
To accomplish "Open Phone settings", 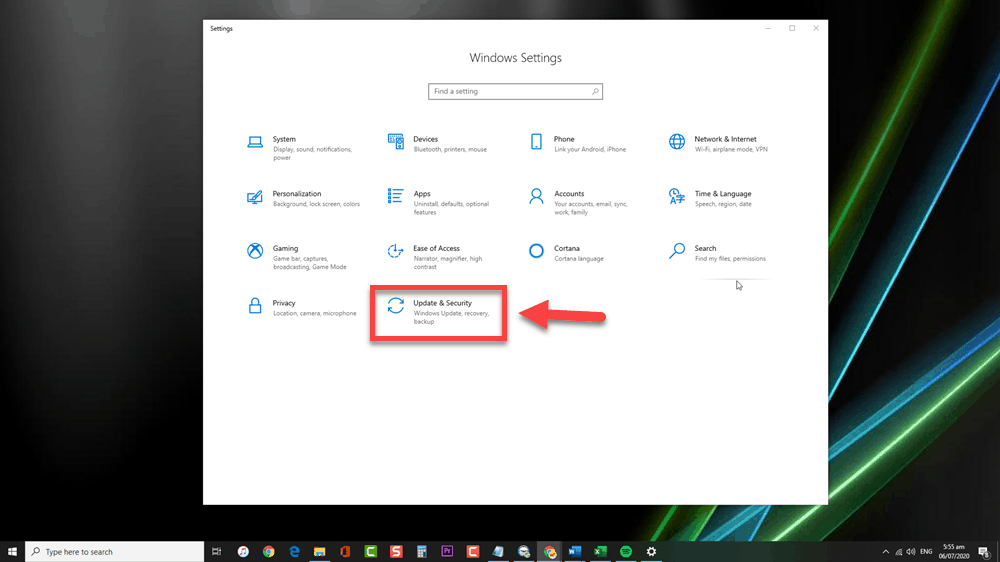I will tap(578, 144).
